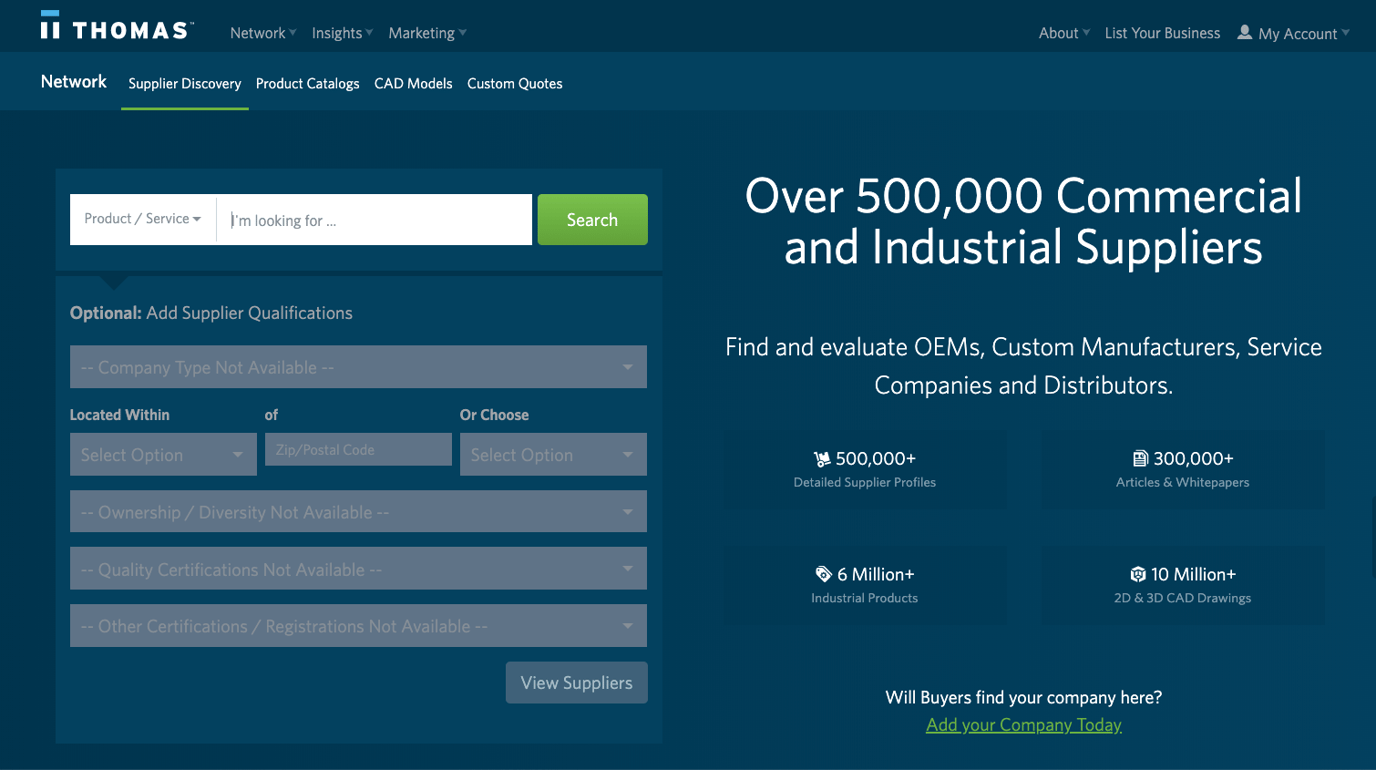Open the Or Choose Select Option dropdown
The image size is (1376, 770).
click(x=553, y=454)
